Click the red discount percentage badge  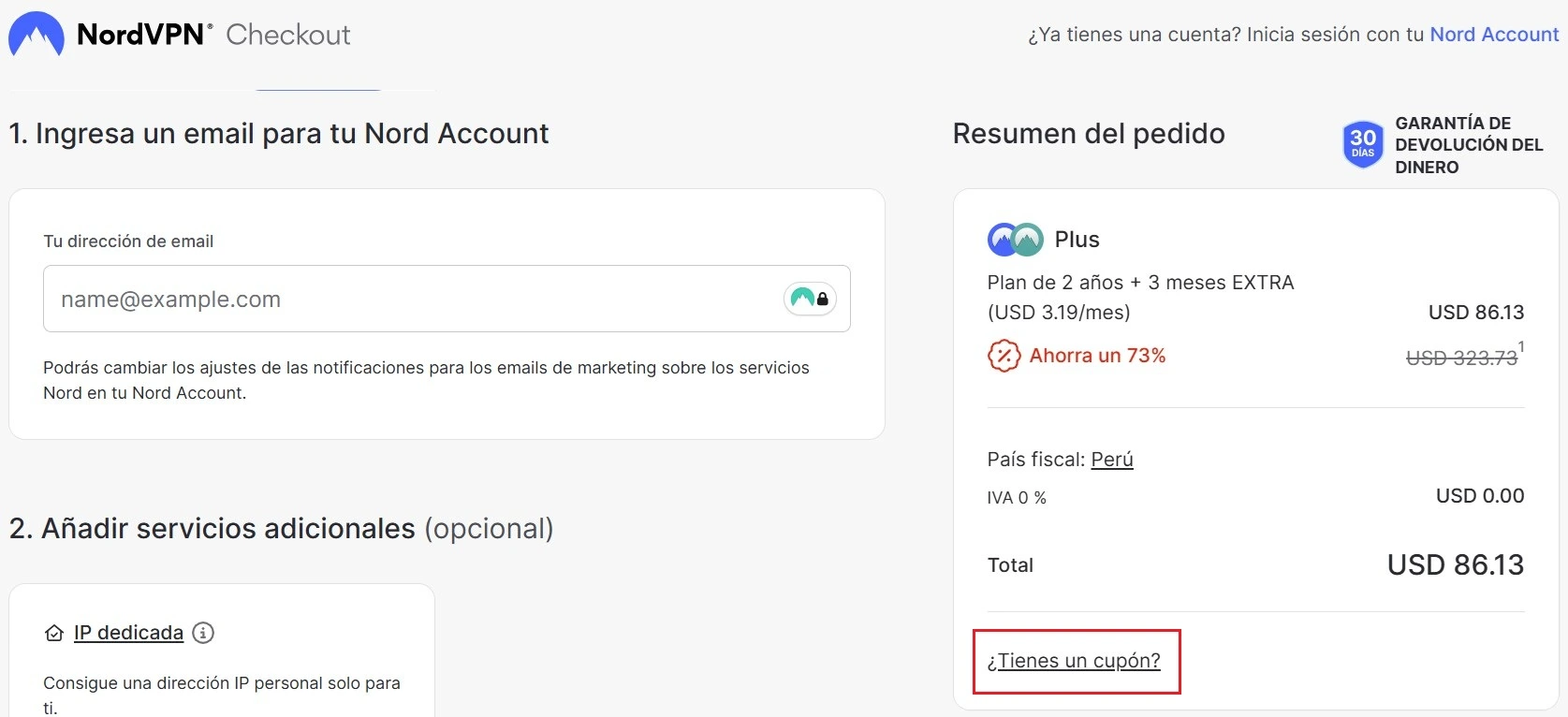1004,356
